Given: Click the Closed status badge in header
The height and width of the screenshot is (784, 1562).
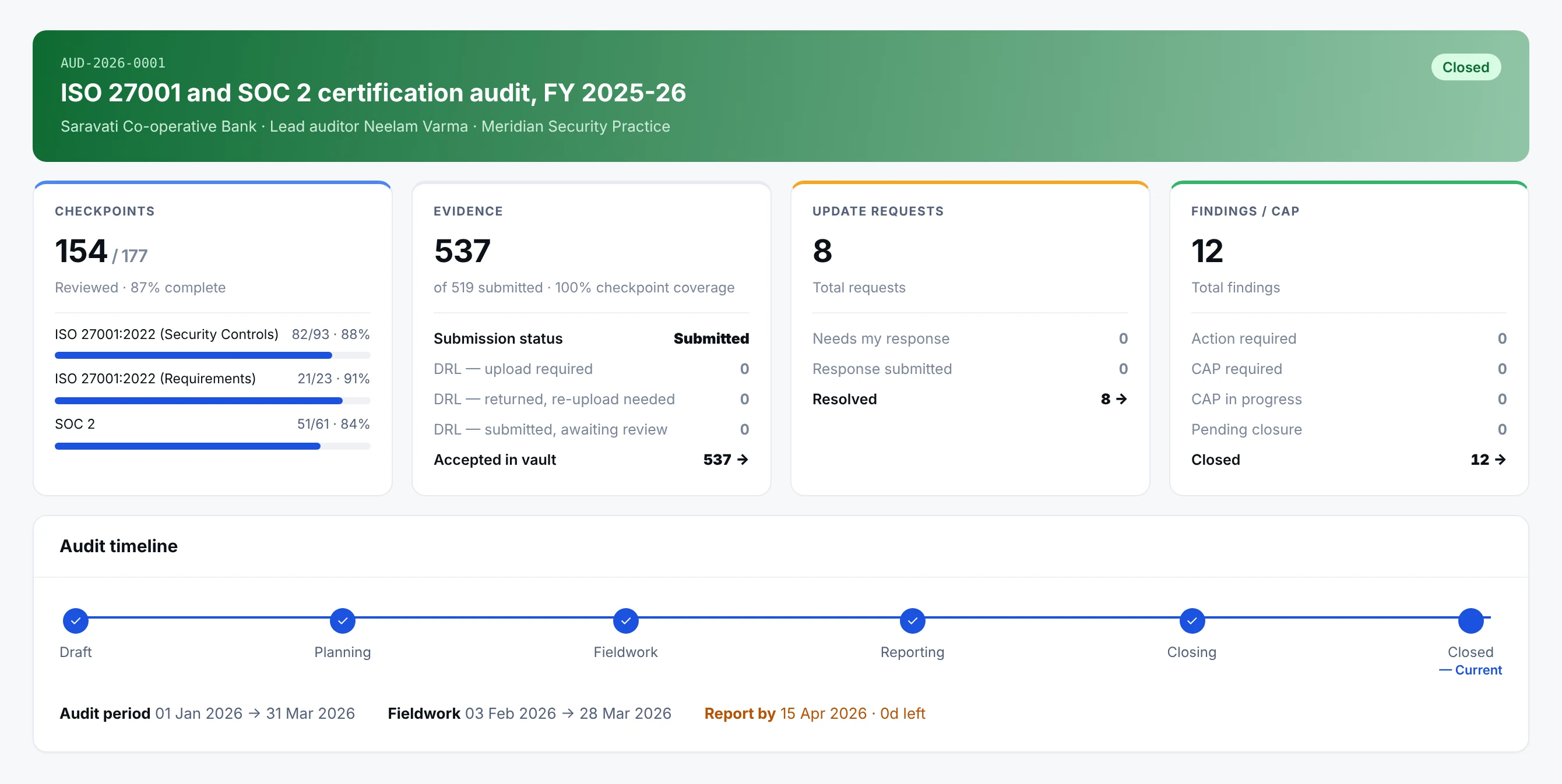Looking at the screenshot, I should click(1466, 67).
